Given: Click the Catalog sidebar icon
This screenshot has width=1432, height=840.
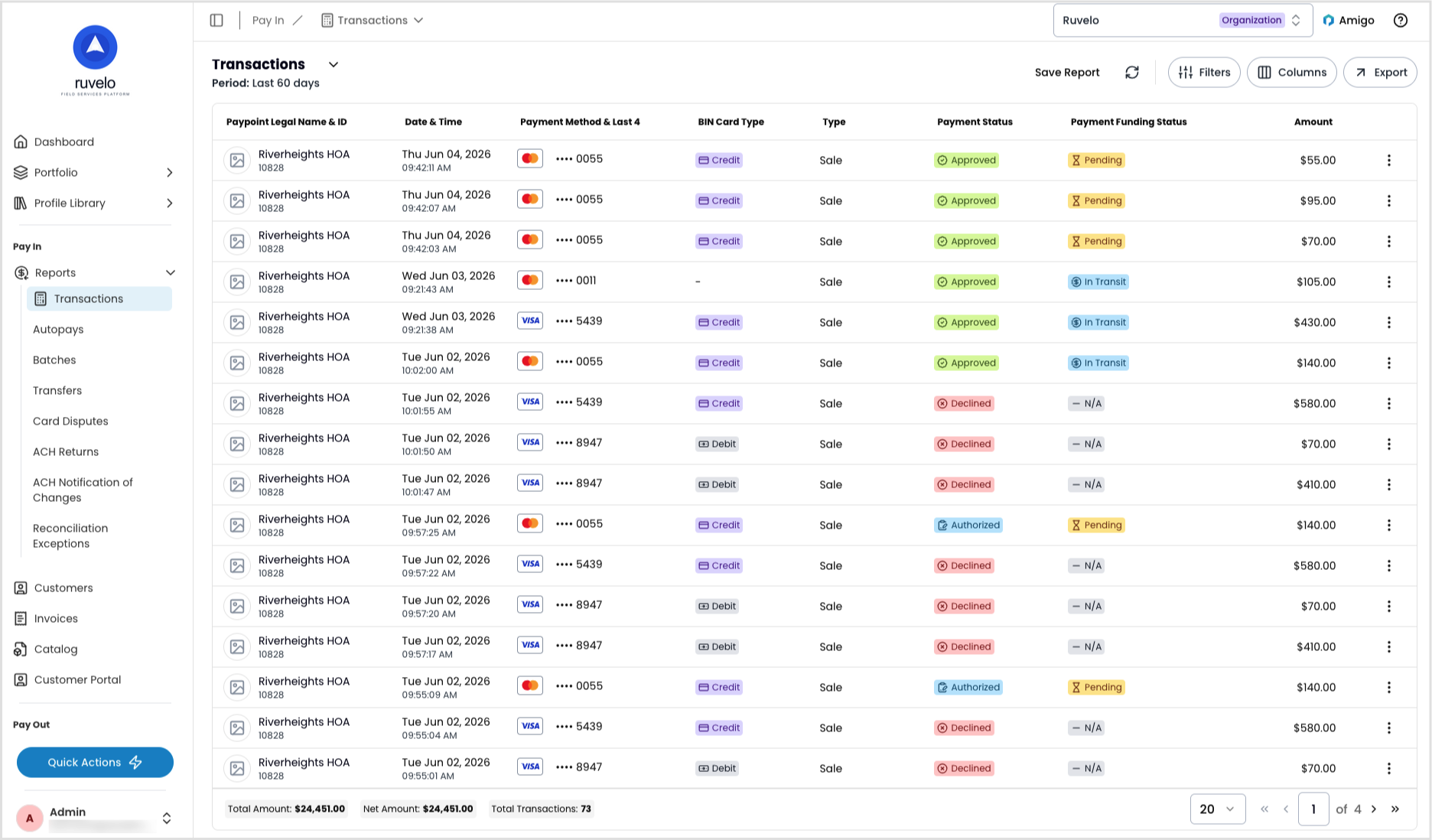Looking at the screenshot, I should (21, 650).
